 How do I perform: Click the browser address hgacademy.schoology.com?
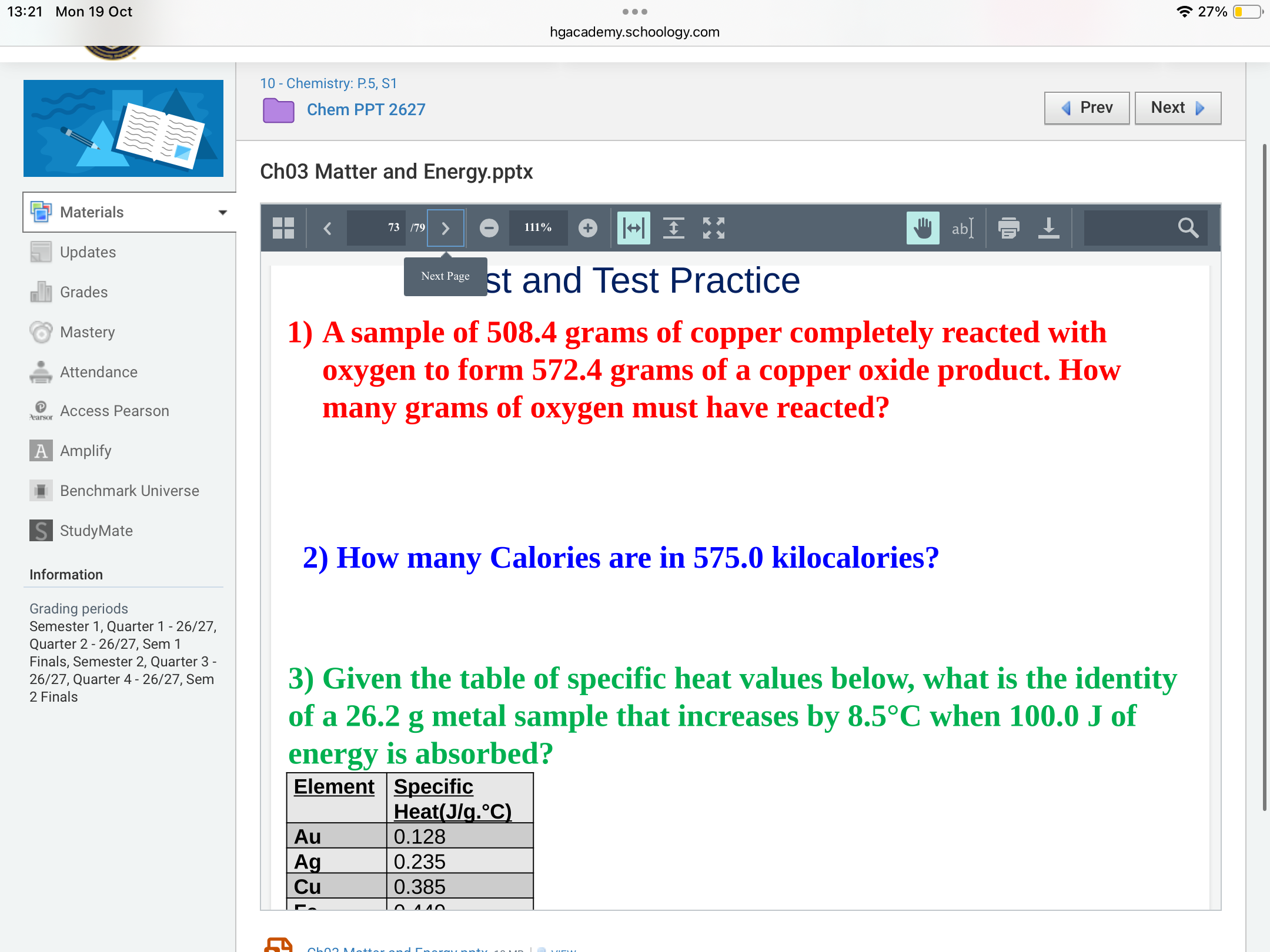[634, 32]
